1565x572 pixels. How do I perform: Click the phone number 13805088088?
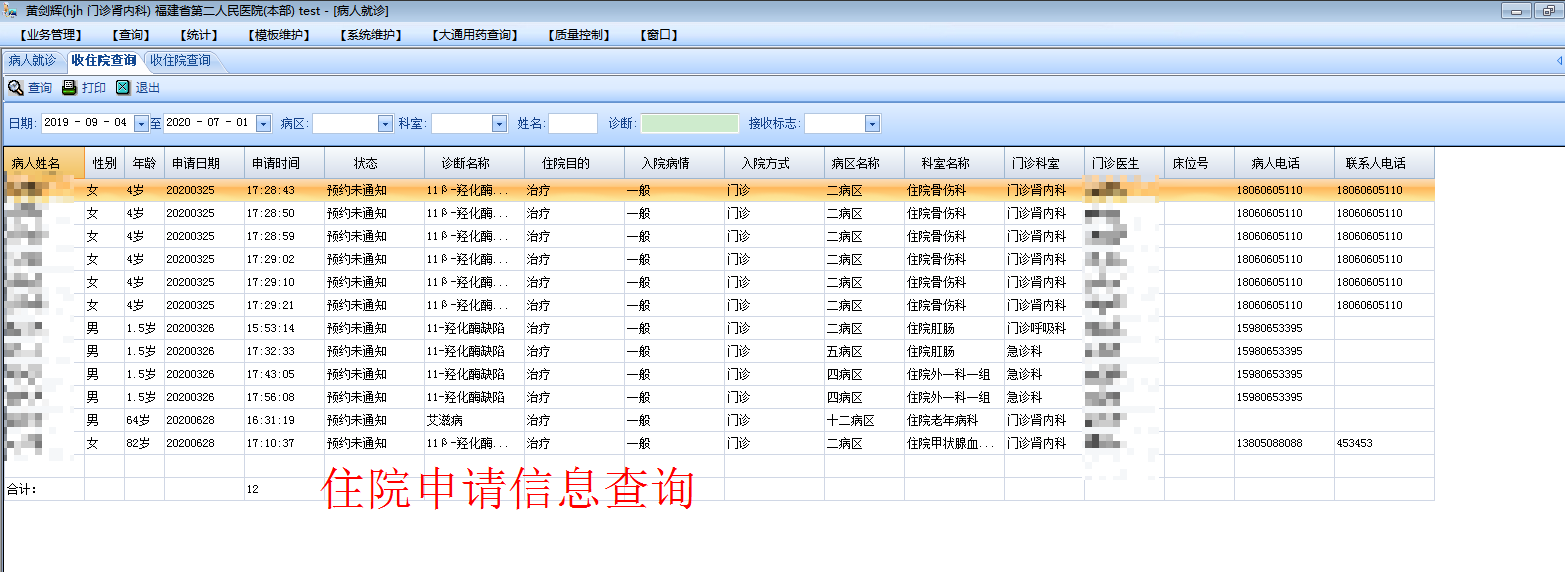coord(1284,443)
